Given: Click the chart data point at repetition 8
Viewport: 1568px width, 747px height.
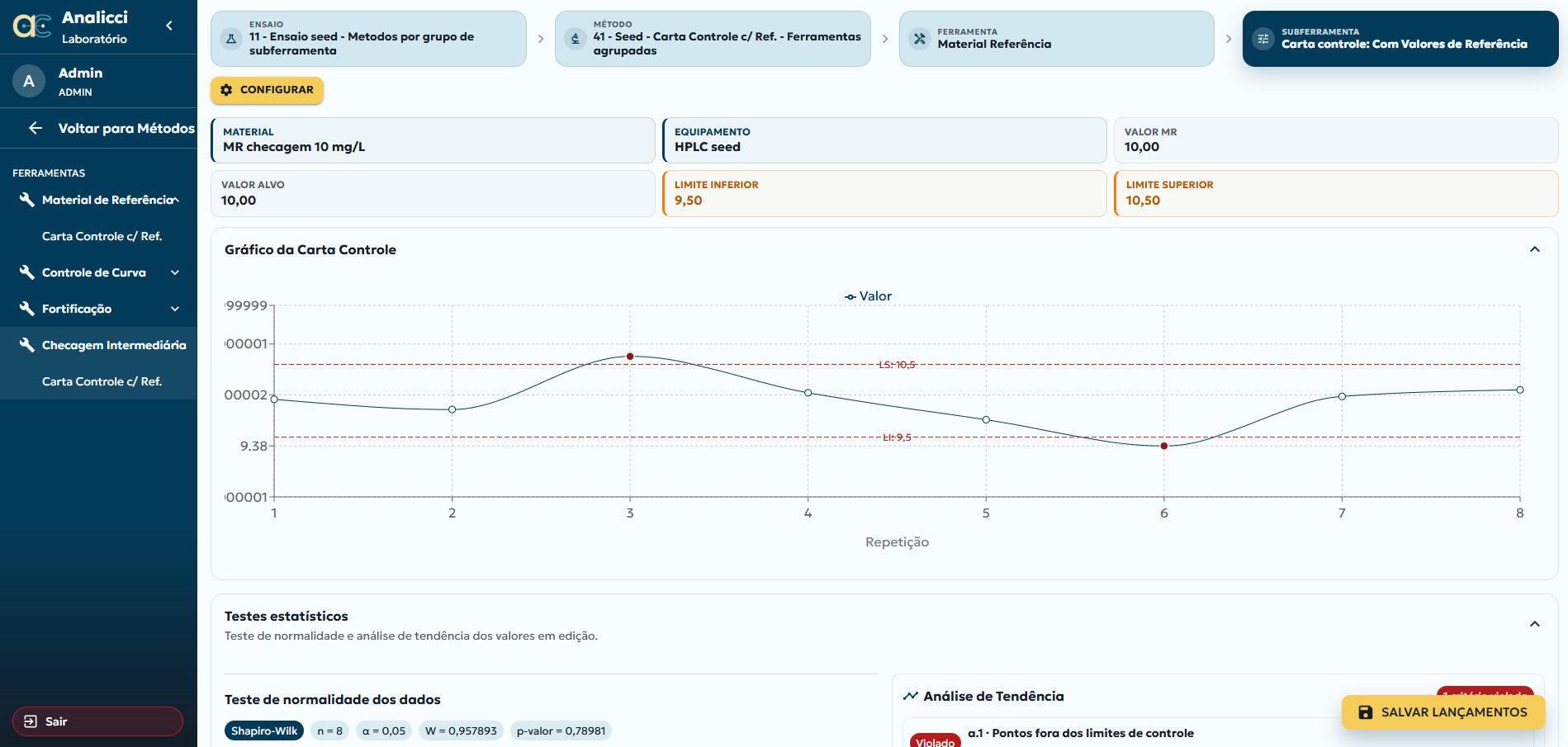Looking at the screenshot, I should (1520, 390).
